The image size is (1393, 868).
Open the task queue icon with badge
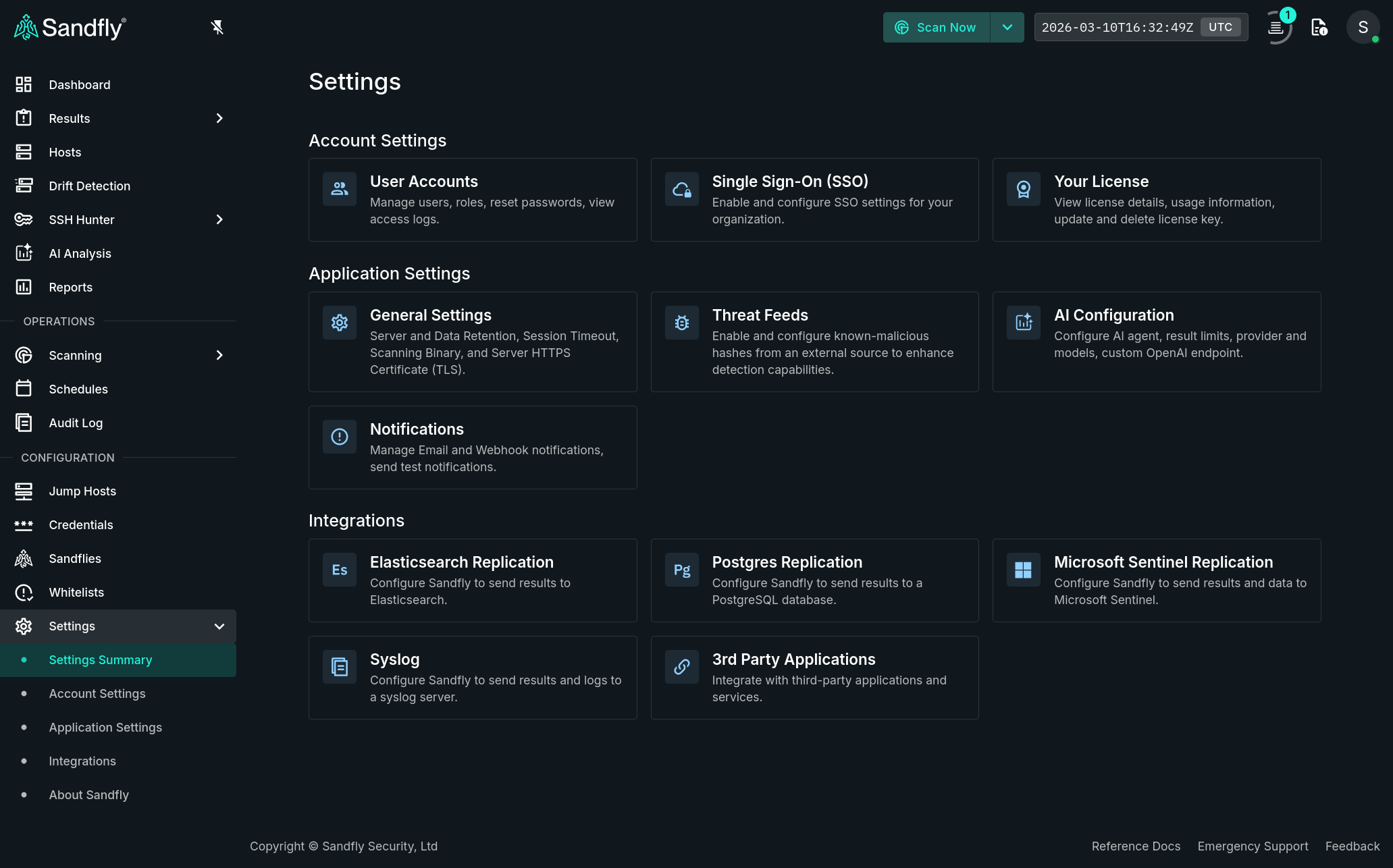tap(1276, 28)
